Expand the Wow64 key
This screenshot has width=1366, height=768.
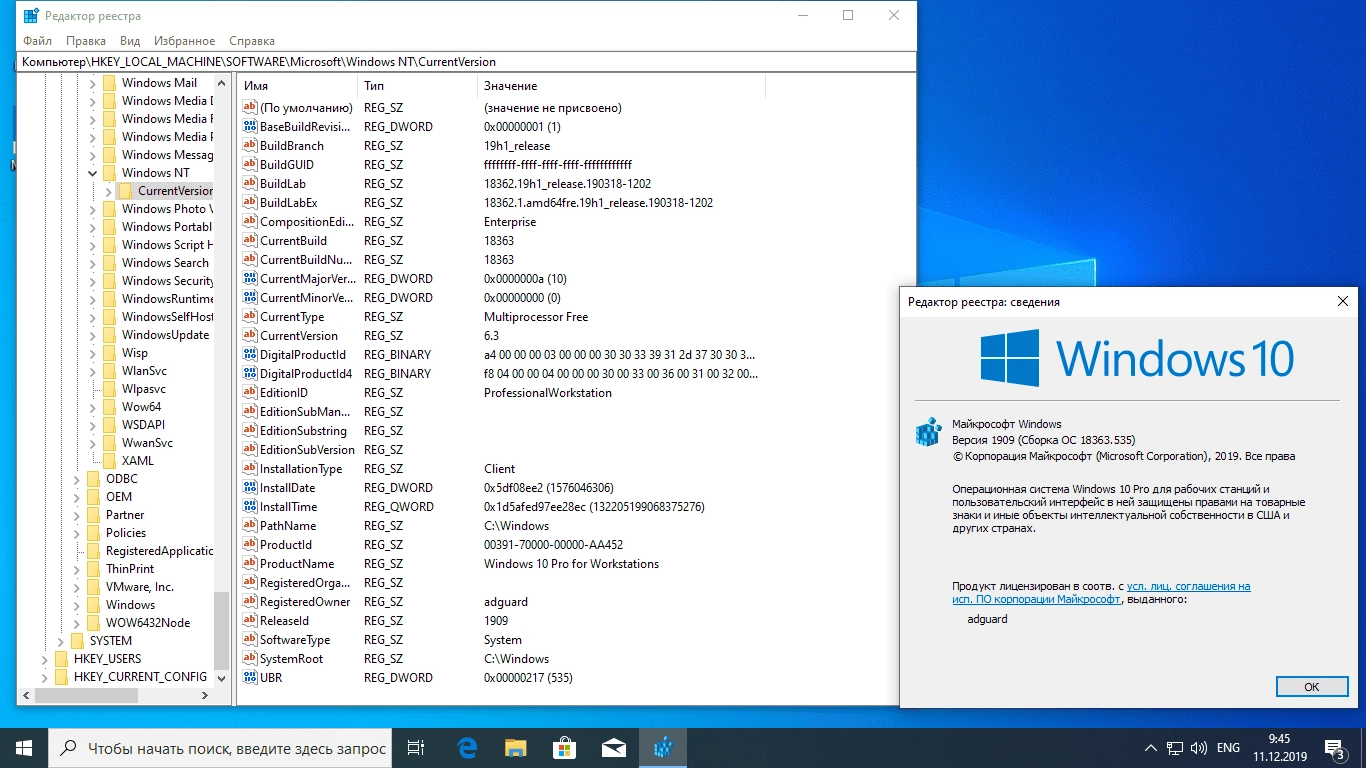93,407
